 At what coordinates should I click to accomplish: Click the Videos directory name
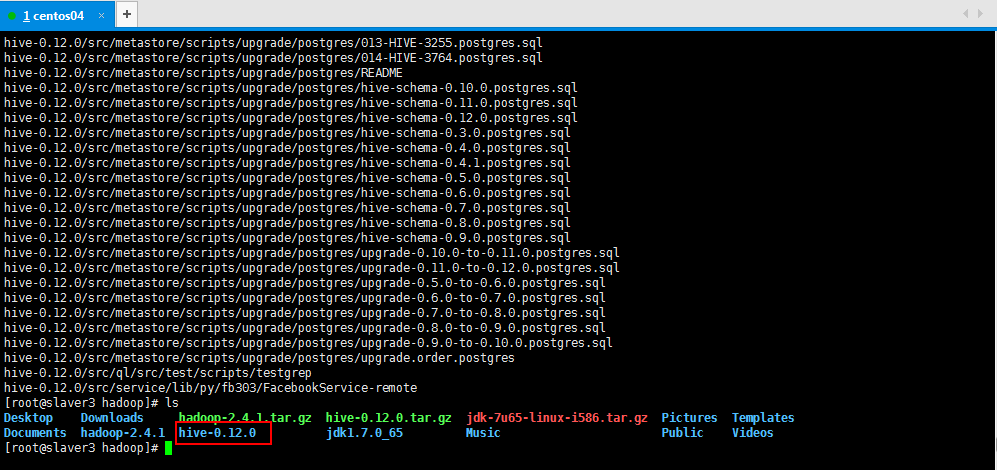tap(753, 433)
